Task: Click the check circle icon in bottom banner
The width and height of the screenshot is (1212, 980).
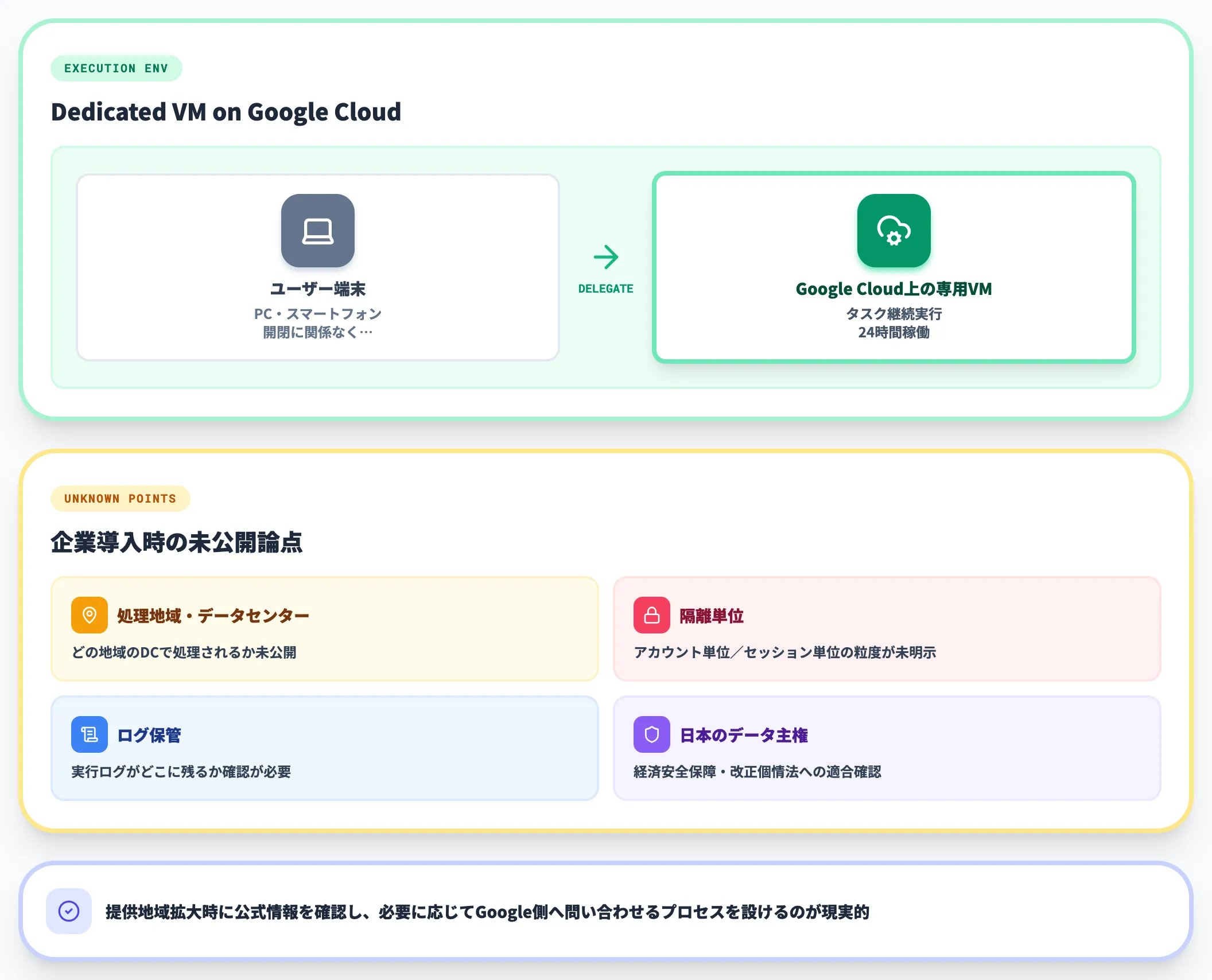Action: pyautogui.click(x=69, y=911)
